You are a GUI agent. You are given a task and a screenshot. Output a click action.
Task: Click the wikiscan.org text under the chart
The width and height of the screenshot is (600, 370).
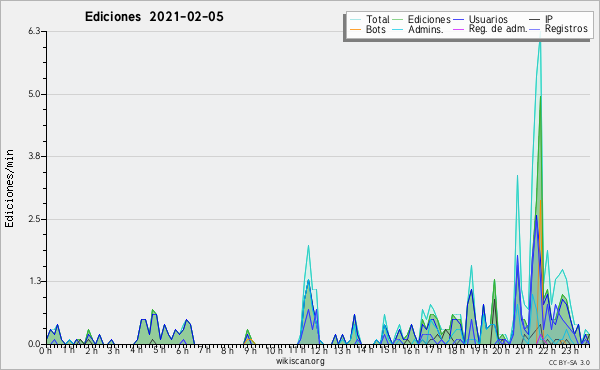pyautogui.click(x=300, y=361)
